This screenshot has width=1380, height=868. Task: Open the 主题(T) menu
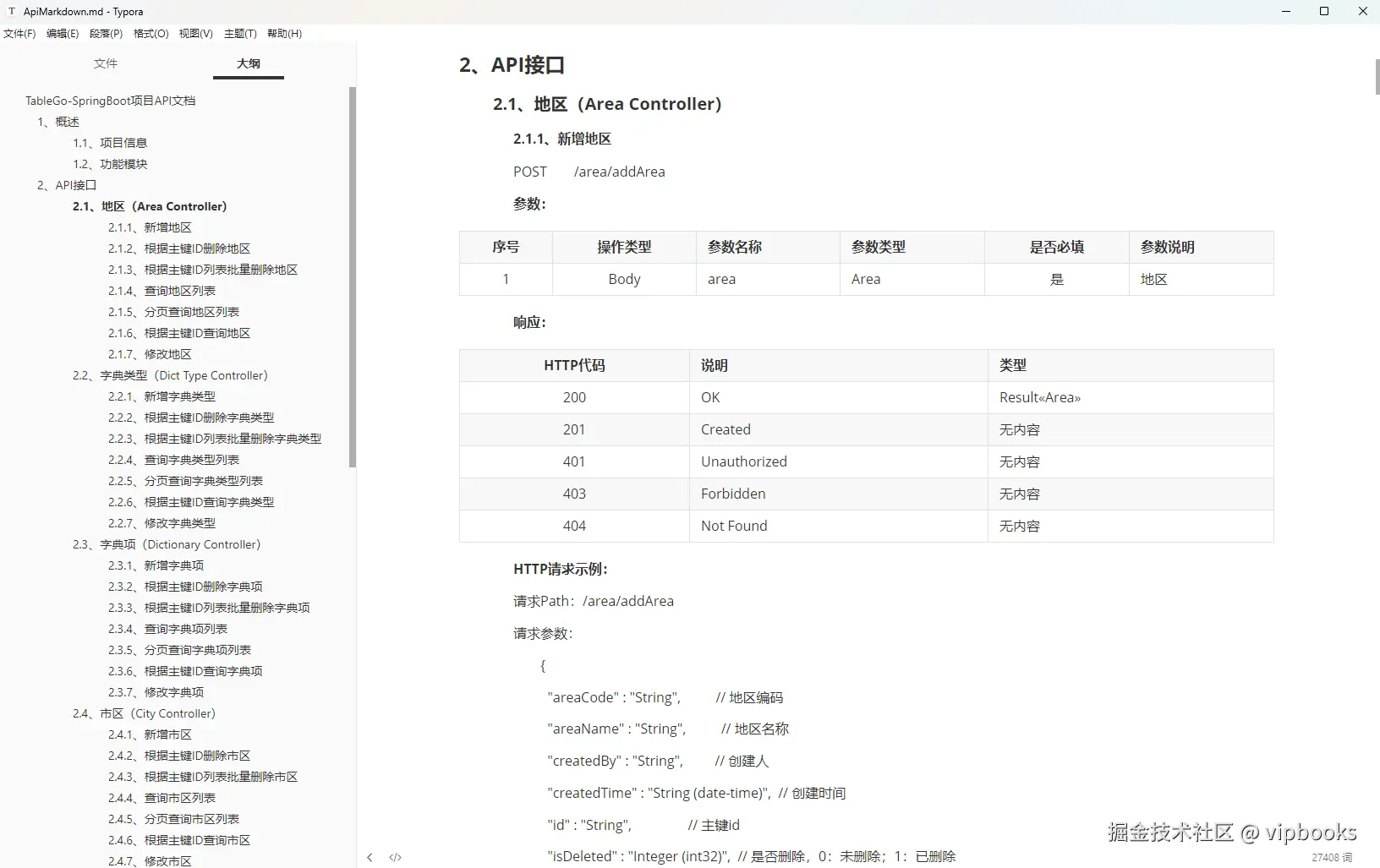pyautogui.click(x=240, y=34)
